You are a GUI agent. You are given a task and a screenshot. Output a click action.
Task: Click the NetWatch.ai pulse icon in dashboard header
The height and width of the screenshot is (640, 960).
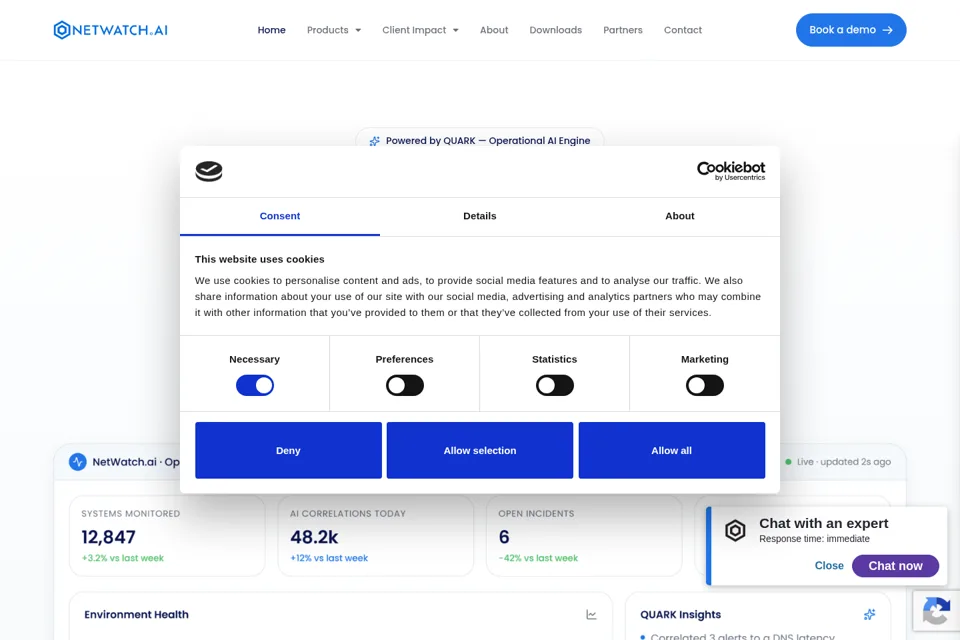(x=78, y=462)
